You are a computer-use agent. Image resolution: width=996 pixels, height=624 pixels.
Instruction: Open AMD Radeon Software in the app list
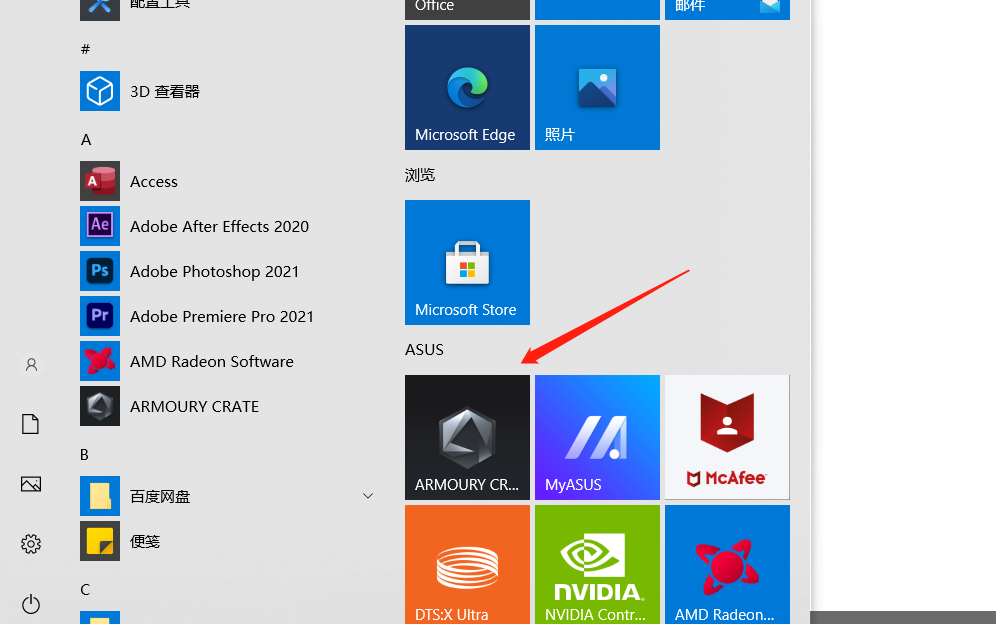coord(229,362)
